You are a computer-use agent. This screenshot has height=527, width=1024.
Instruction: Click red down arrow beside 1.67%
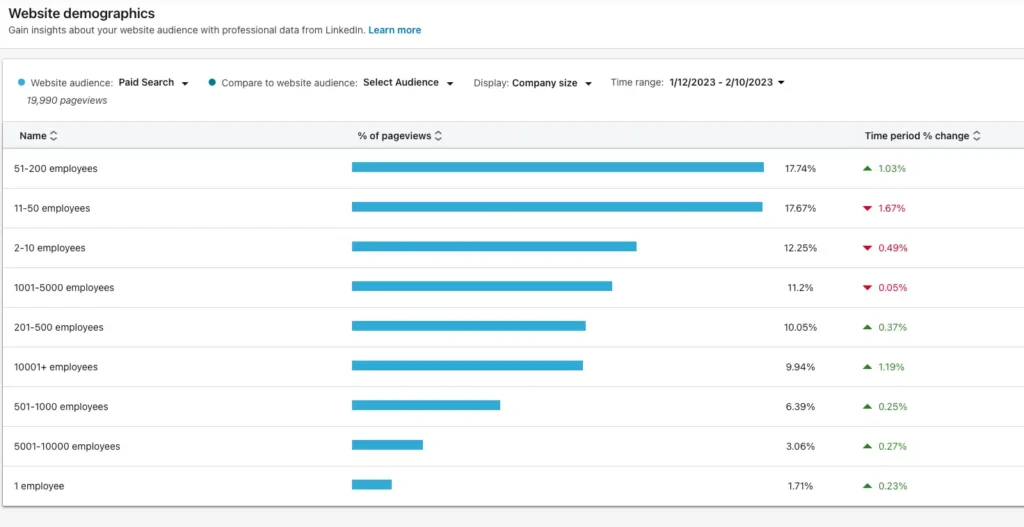(867, 208)
